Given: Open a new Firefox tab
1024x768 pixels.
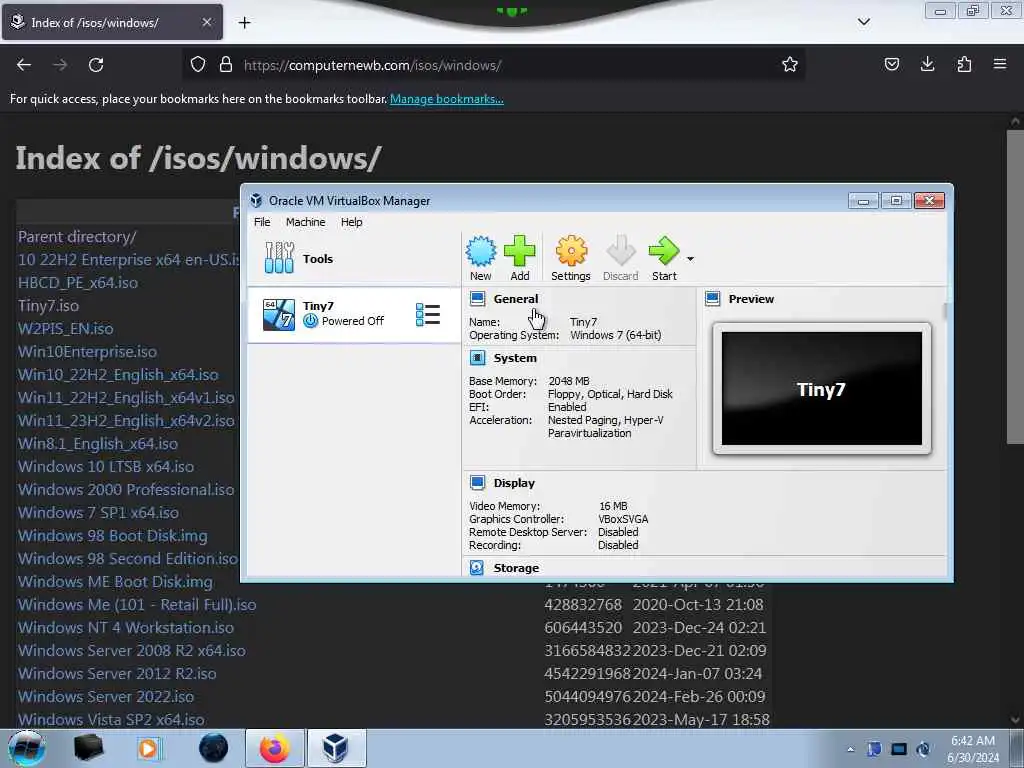Looking at the screenshot, I should point(244,23).
